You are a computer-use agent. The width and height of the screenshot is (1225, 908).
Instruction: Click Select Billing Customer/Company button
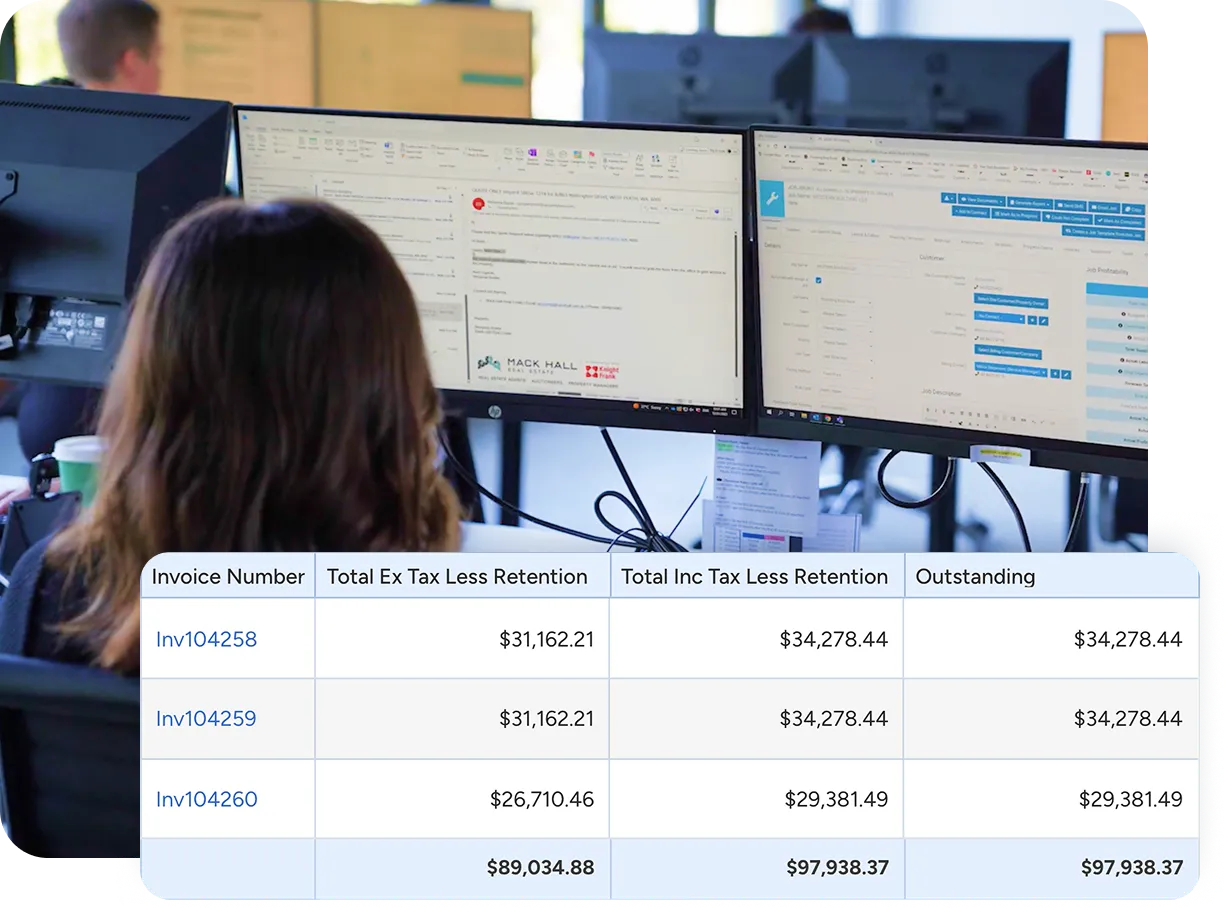pyautogui.click(x=1008, y=352)
